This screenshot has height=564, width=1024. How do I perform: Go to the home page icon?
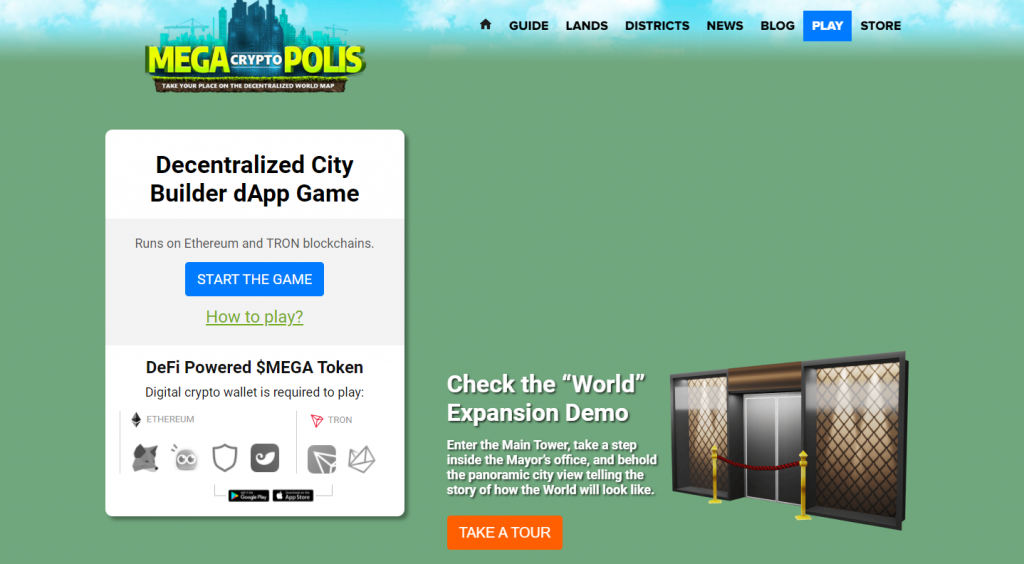485,25
